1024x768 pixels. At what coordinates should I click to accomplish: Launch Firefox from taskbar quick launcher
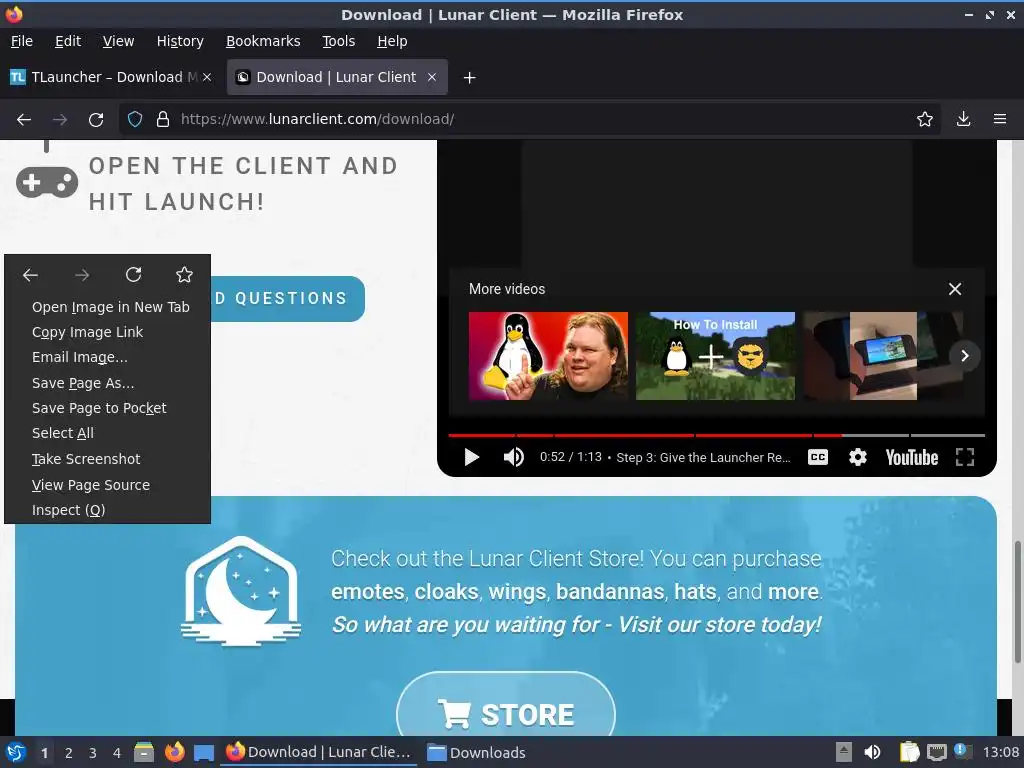174,752
